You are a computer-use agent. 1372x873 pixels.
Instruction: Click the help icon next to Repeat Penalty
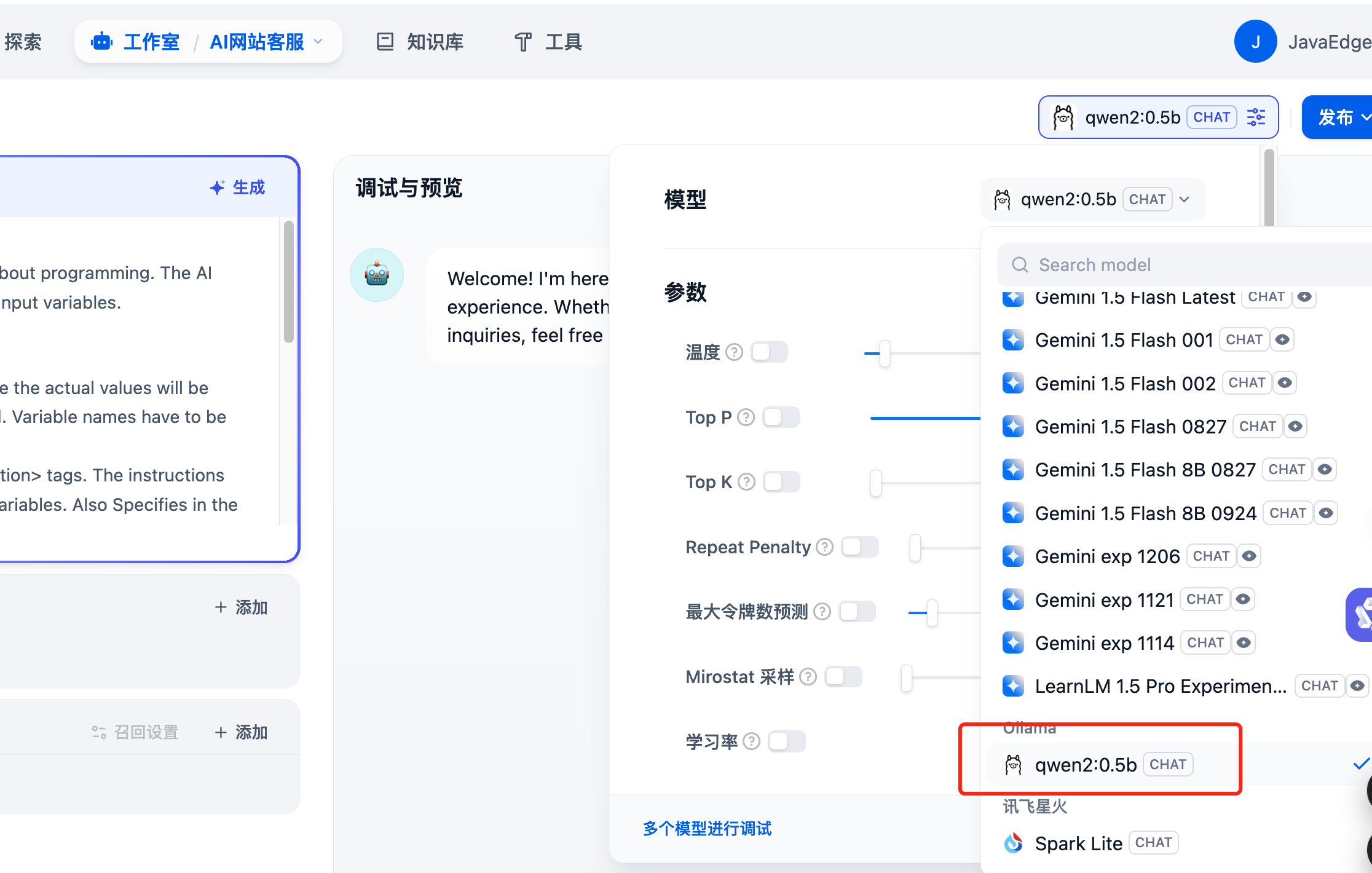[x=824, y=547]
